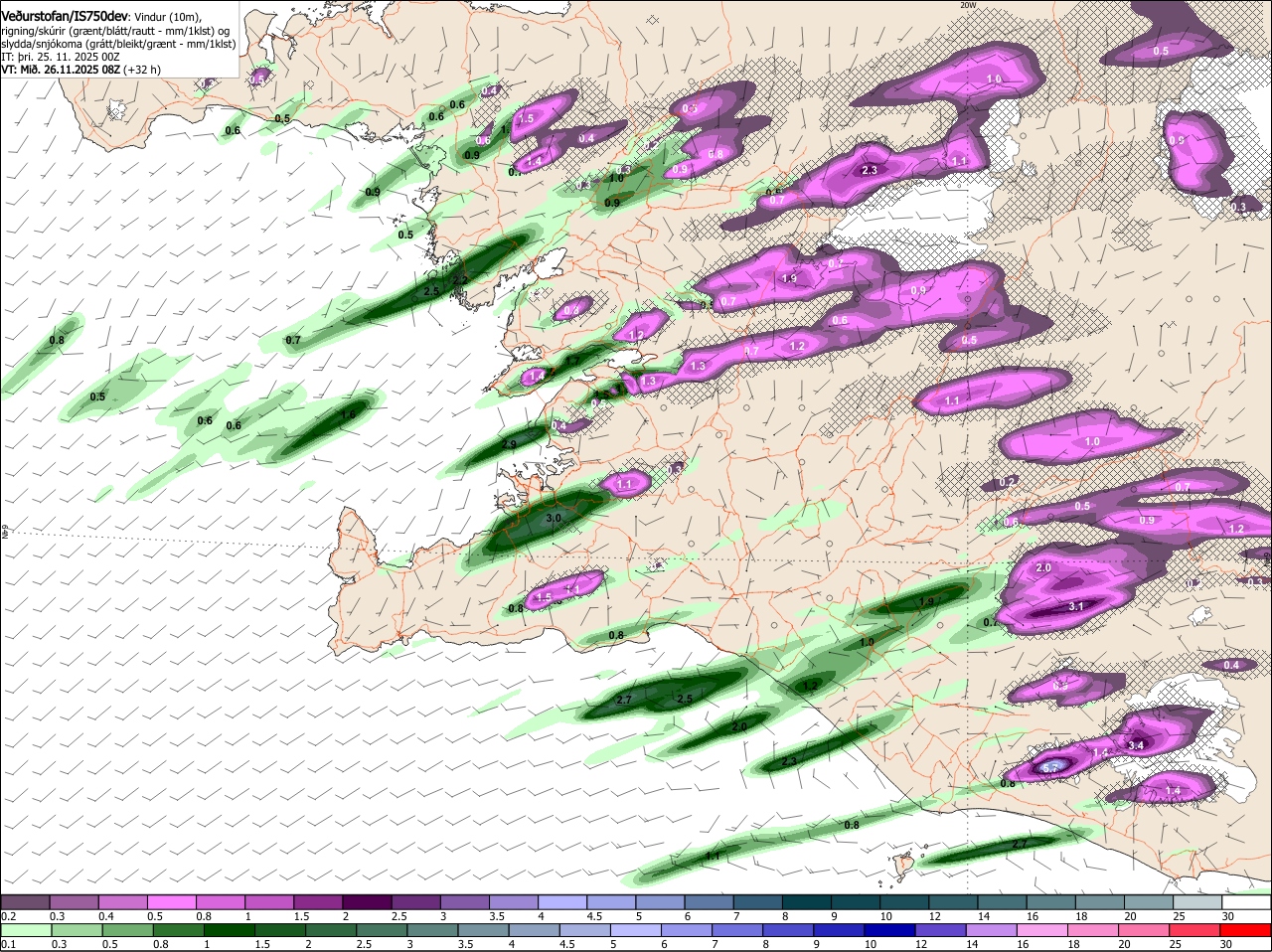The width and height of the screenshot is (1272, 952).
Task: Pick the bright red swatch right of 30 in lower legend
Action: (1246, 929)
